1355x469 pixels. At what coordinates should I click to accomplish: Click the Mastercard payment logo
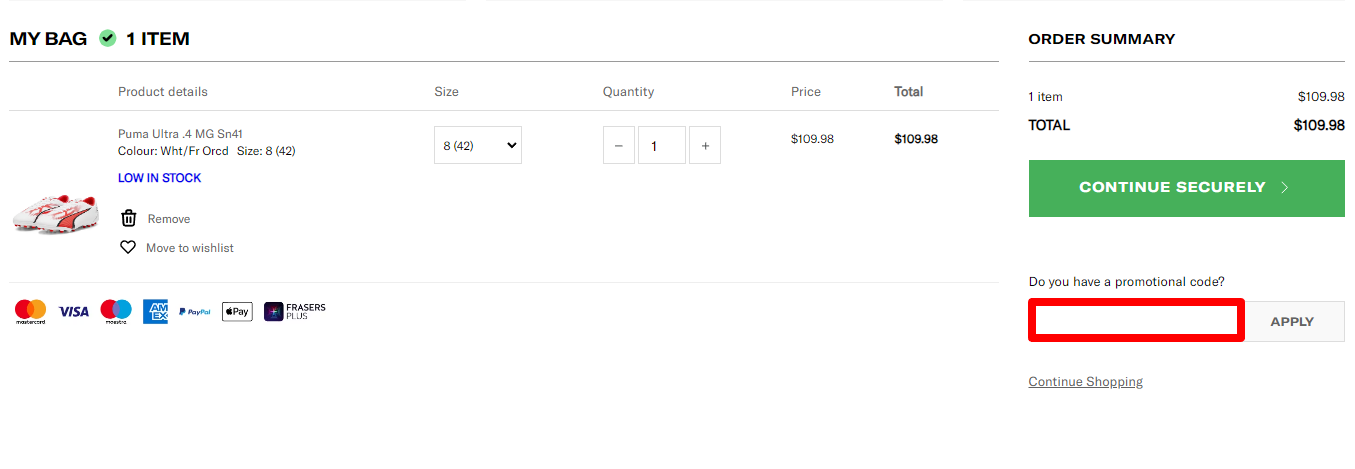pos(31,312)
